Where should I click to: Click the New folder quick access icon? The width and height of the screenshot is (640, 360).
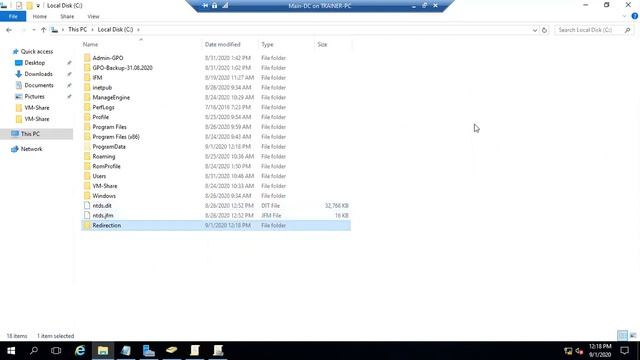coord(29,6)
